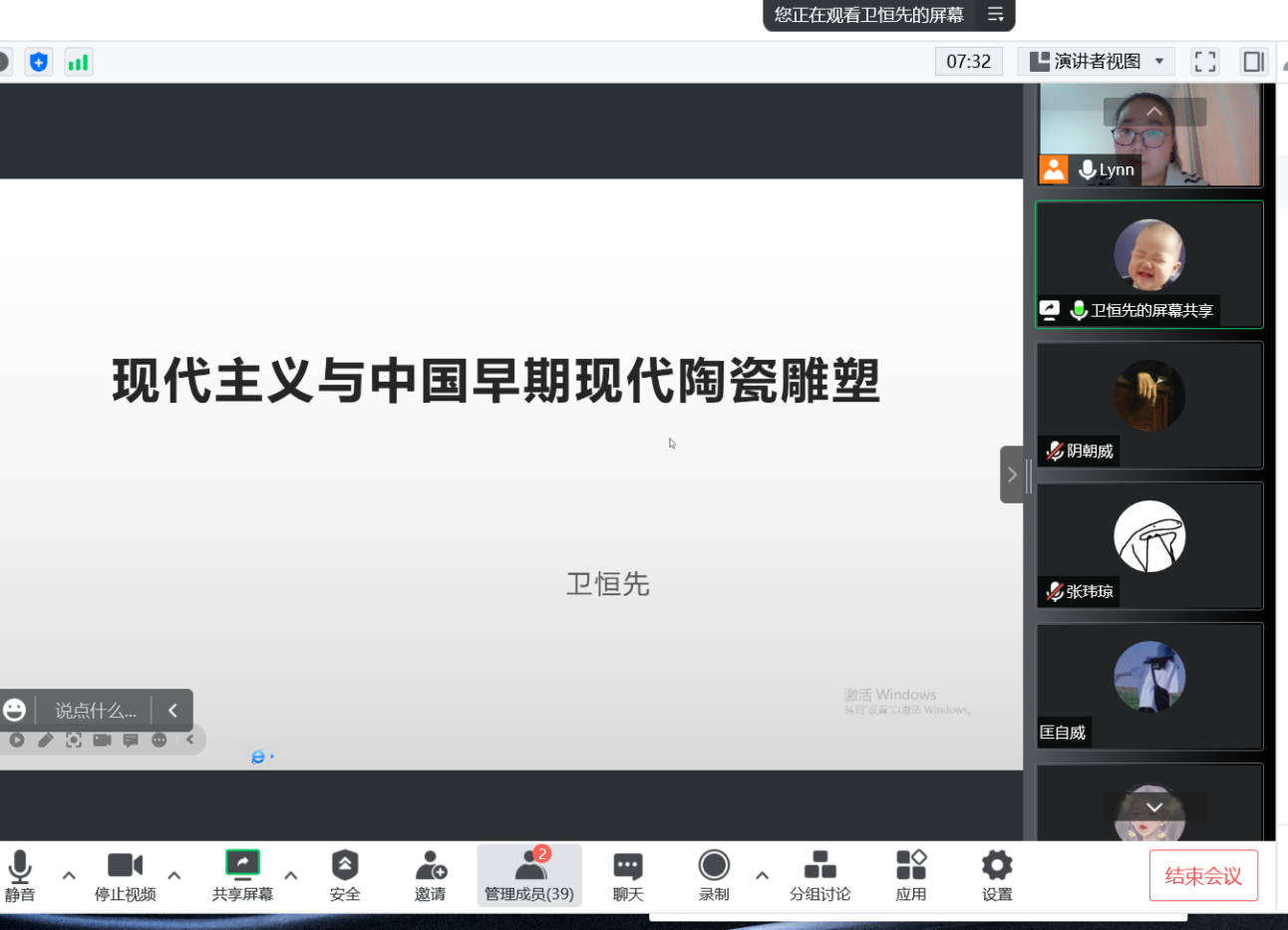Expand audio options arrow next to 静音
This screenshot has width=1288, height=930.
(69, 875)
